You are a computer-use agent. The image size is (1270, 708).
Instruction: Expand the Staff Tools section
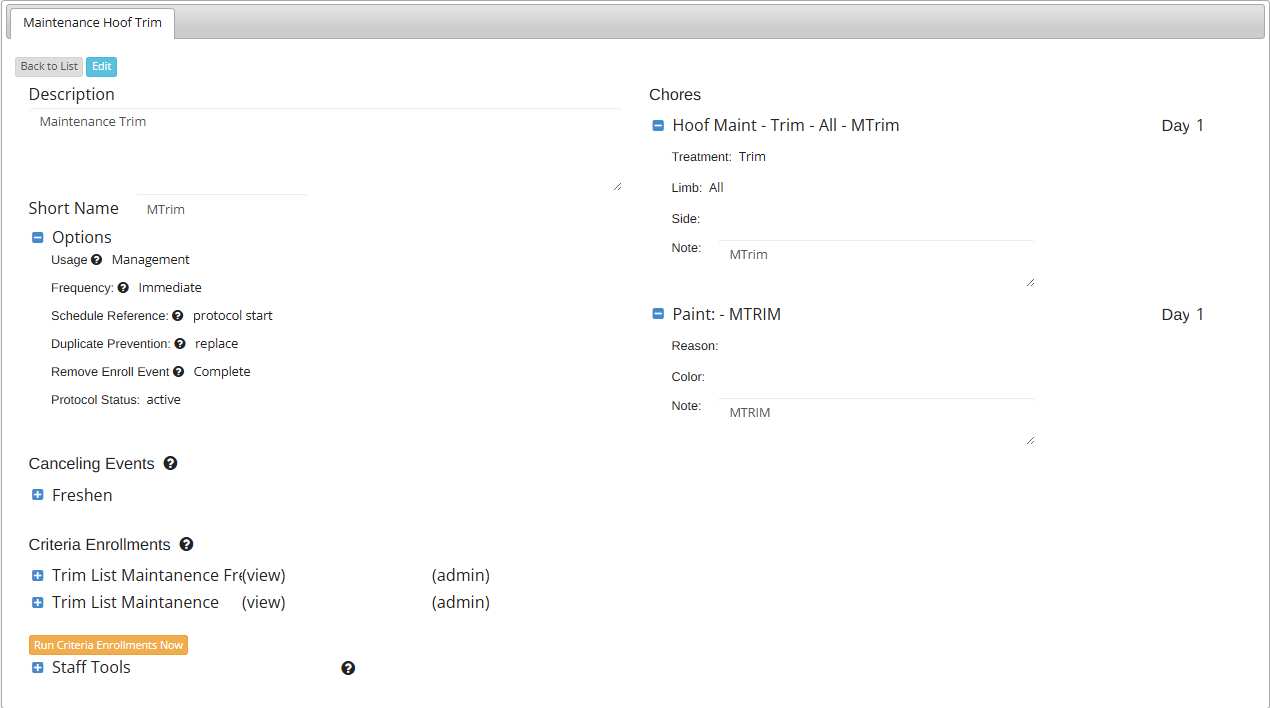click(38, 668)
